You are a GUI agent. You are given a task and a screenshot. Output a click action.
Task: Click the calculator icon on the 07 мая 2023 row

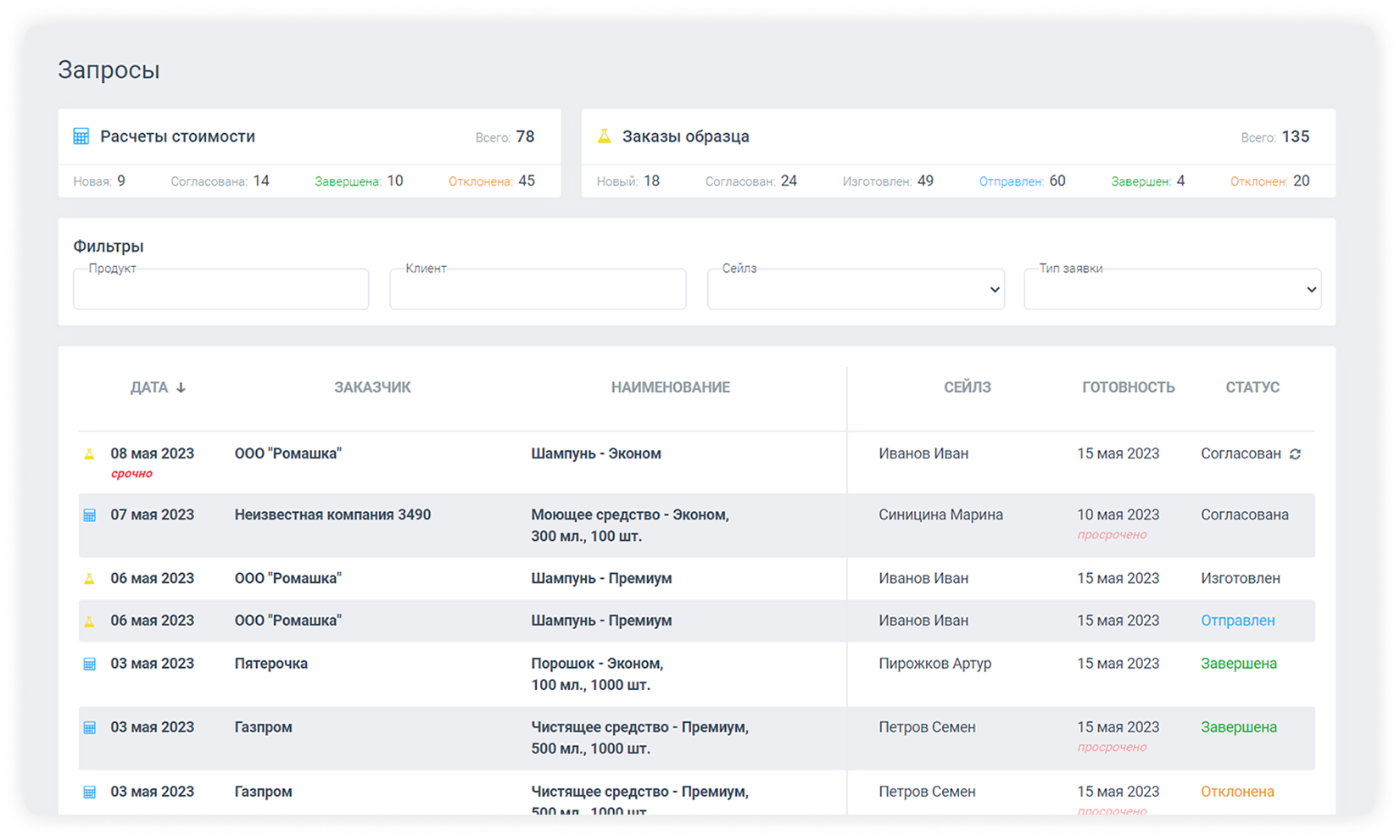(x=89, y=515)
